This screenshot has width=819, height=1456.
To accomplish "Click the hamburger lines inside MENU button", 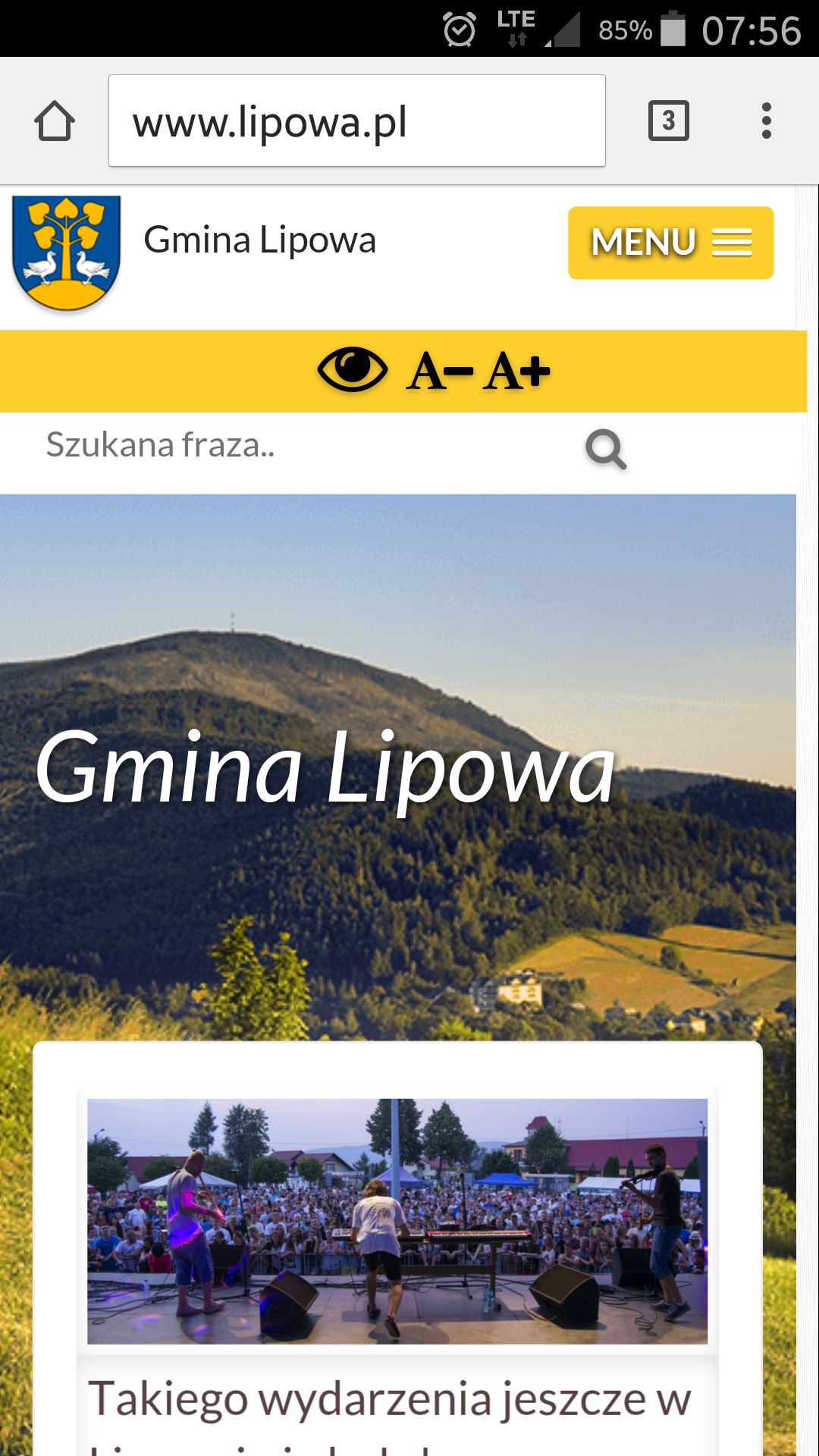I will [732, 243].
